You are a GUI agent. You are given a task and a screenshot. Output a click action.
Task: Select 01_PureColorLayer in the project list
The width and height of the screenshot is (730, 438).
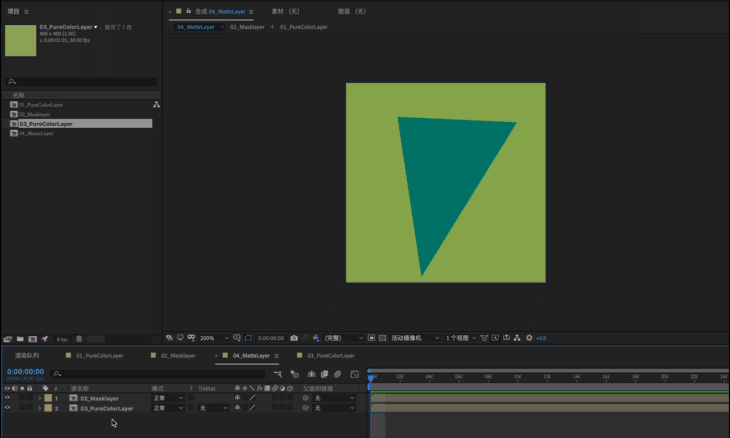click(41, 105)
